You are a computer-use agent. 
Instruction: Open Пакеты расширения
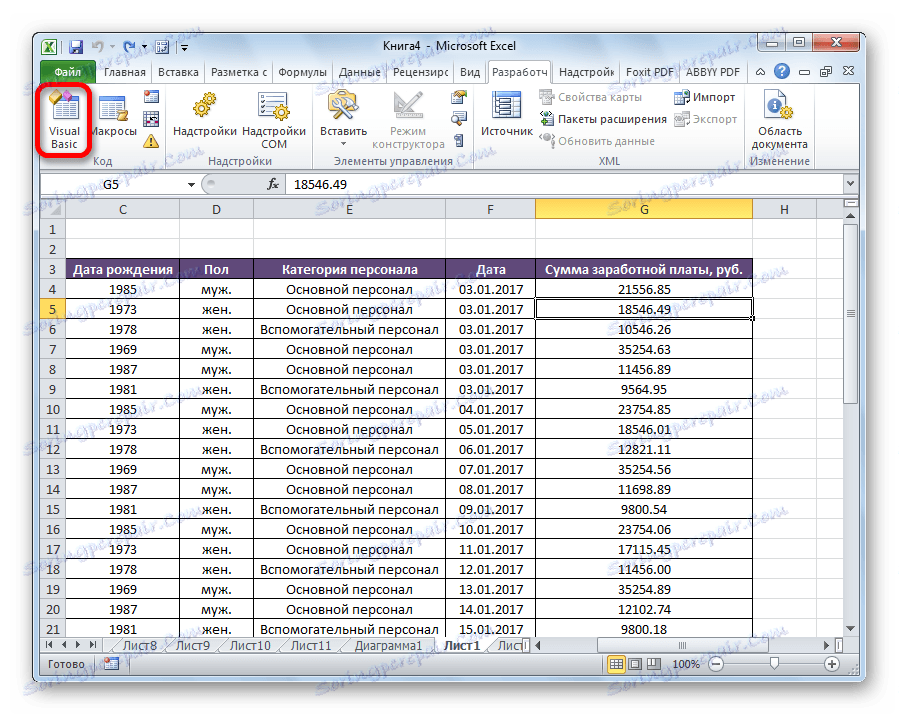(x=603, y=119)
